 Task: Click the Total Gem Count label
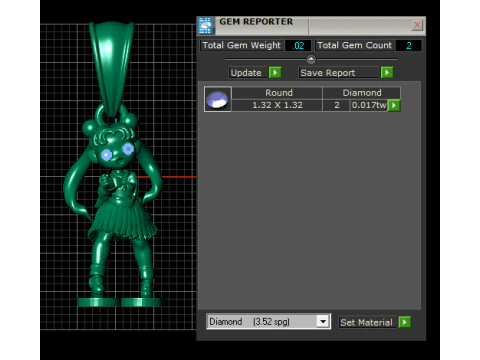(355, 45)
